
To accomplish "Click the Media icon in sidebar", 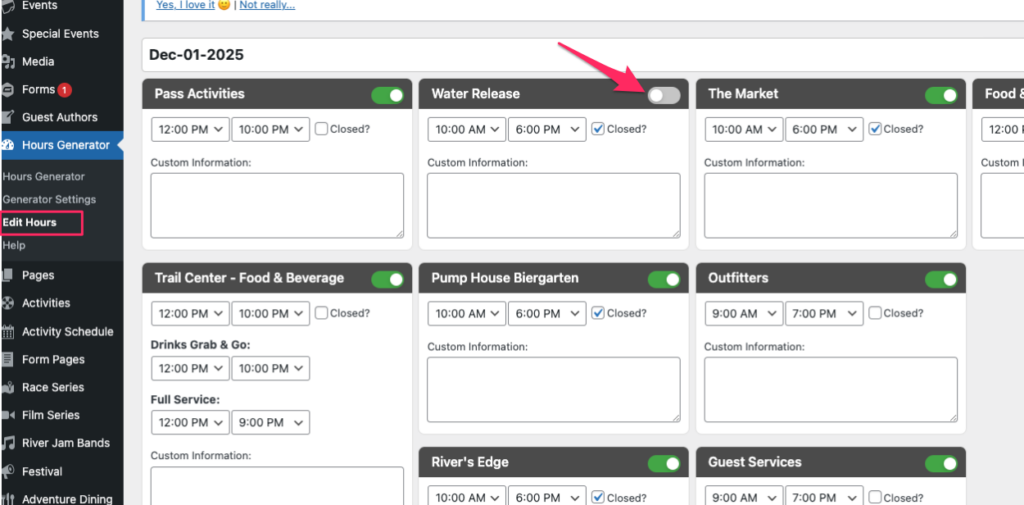I will click(8, 62).
